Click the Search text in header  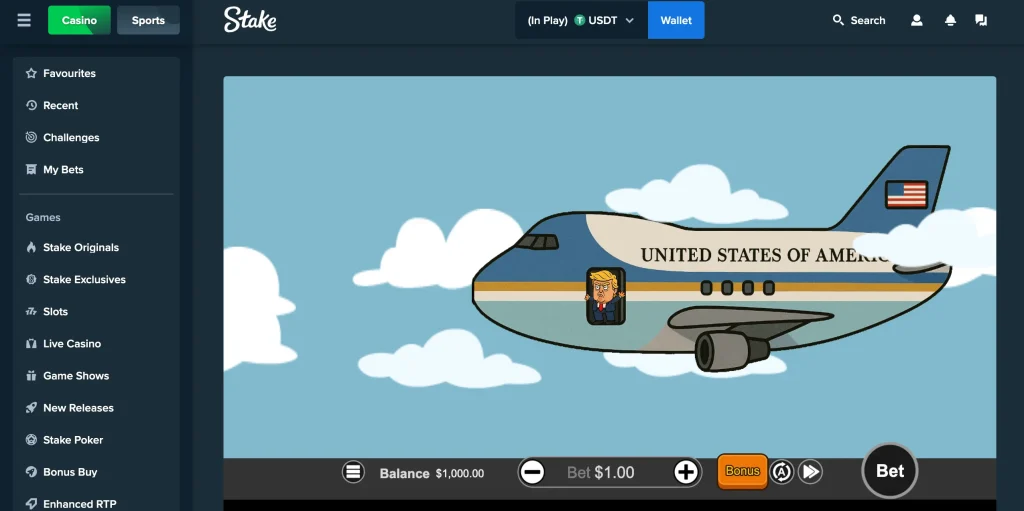(x=868, y=20)
